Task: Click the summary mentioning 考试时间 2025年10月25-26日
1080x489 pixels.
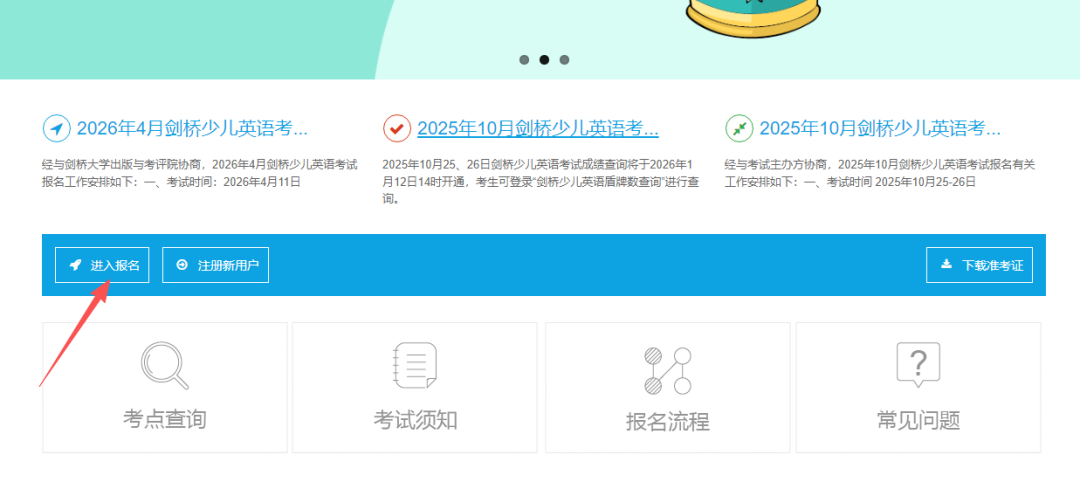Action: tap(880, 174)
